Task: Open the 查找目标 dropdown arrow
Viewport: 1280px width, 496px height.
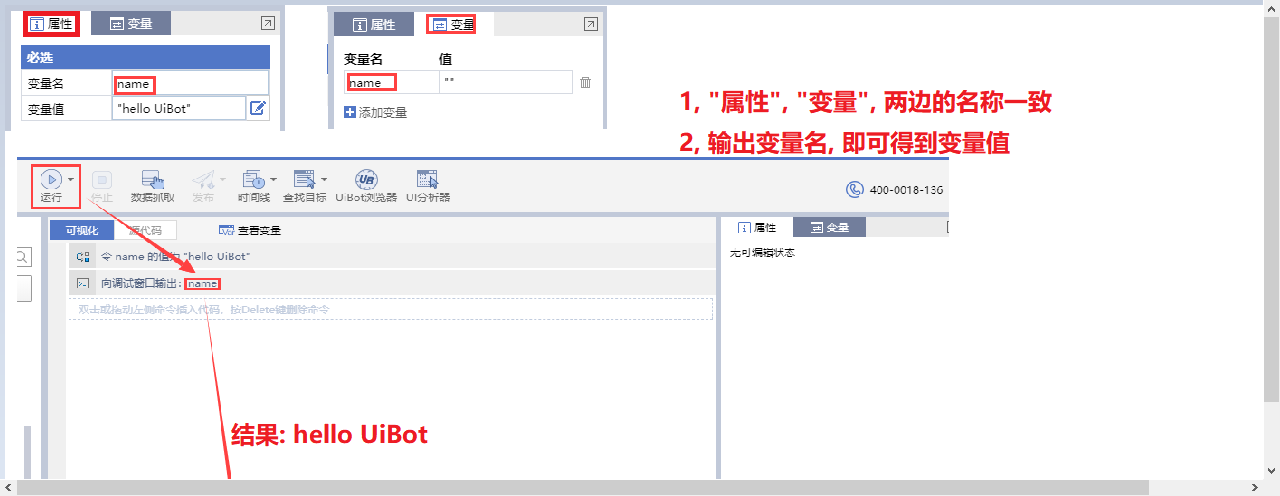Action: click(x=324, y=180)
